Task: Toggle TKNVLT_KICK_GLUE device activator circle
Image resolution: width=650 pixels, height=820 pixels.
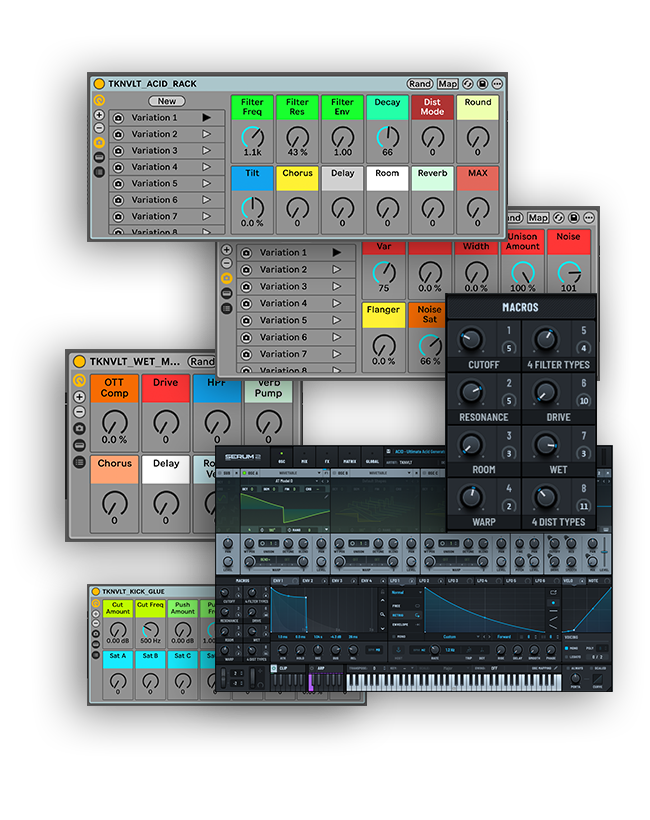Action: click(x=96, y=591)
